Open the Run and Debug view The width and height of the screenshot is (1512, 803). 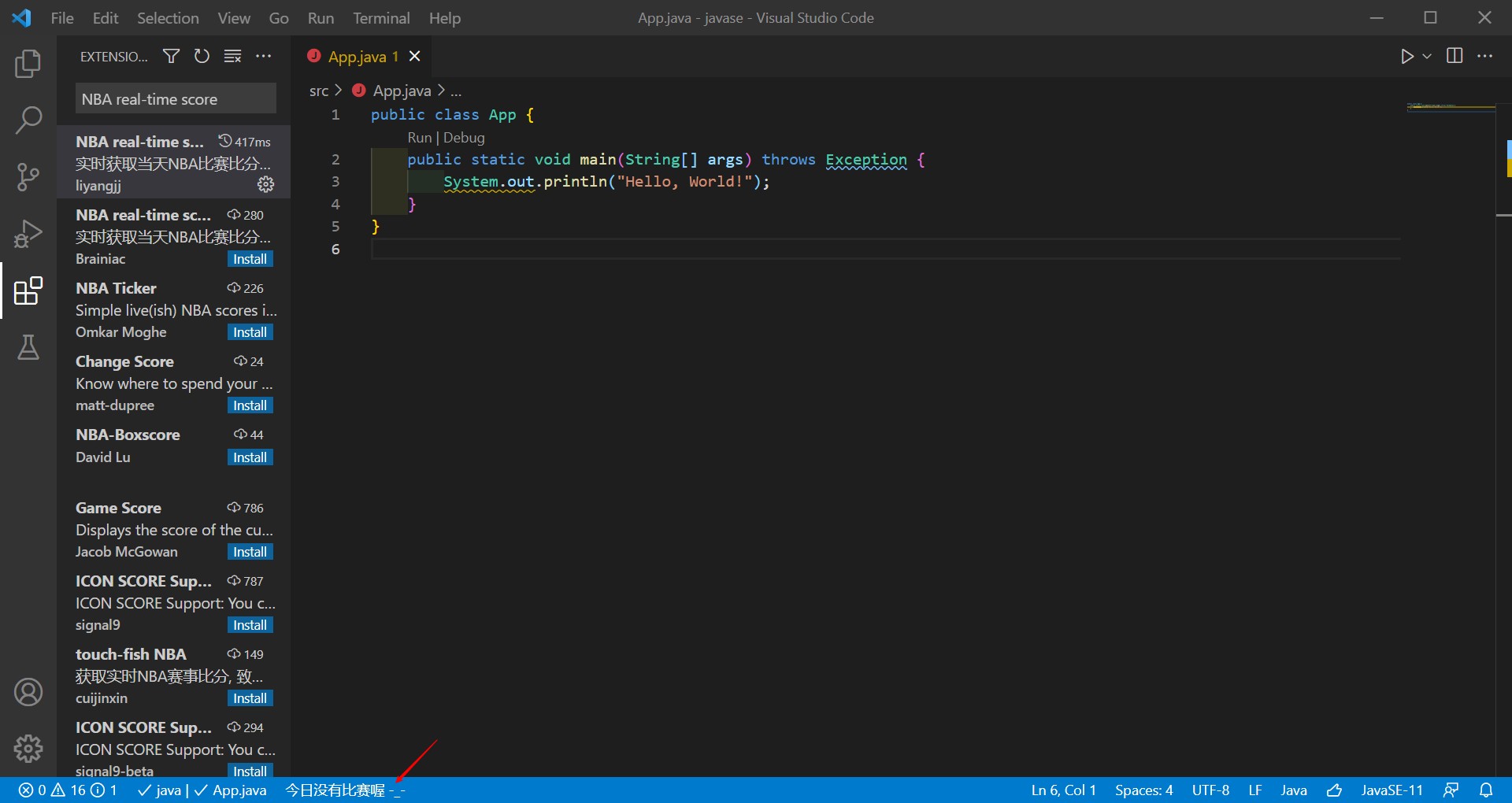click(28, 234)
